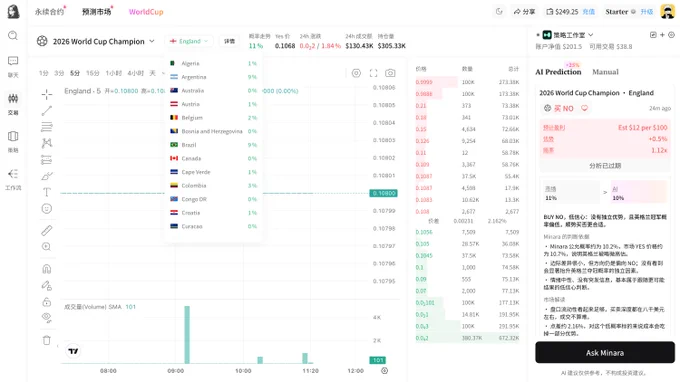The height and width of the screenshot is (382, 680).
Task: Open the chat (聊天) sidebar icon
Action: 13,66
